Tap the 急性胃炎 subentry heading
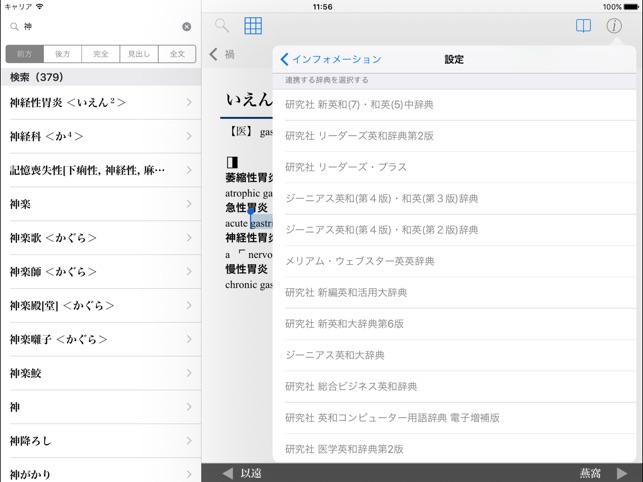The width and height of the screenshot is (643, 482). point(246,208)
